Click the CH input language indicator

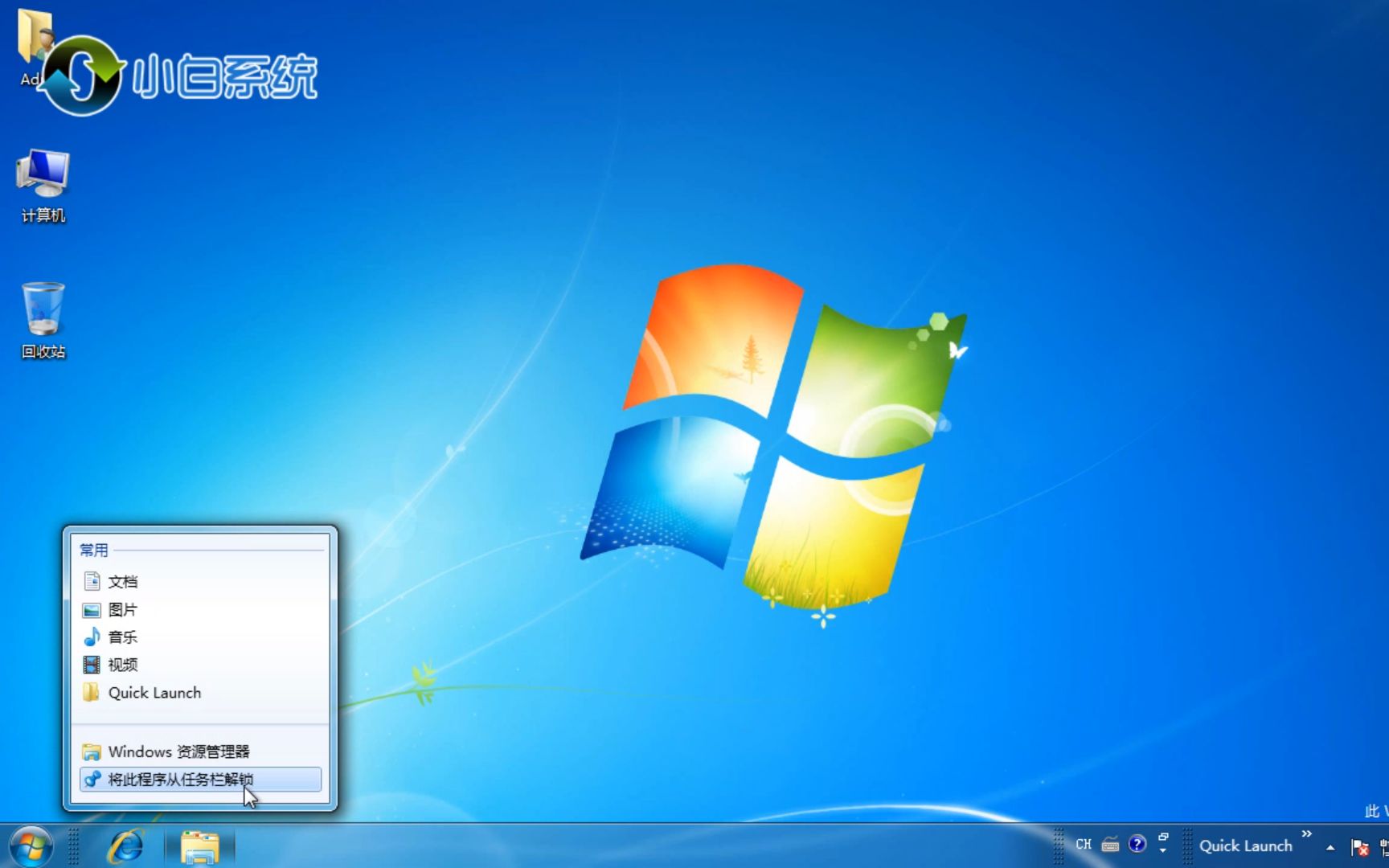1084,845
